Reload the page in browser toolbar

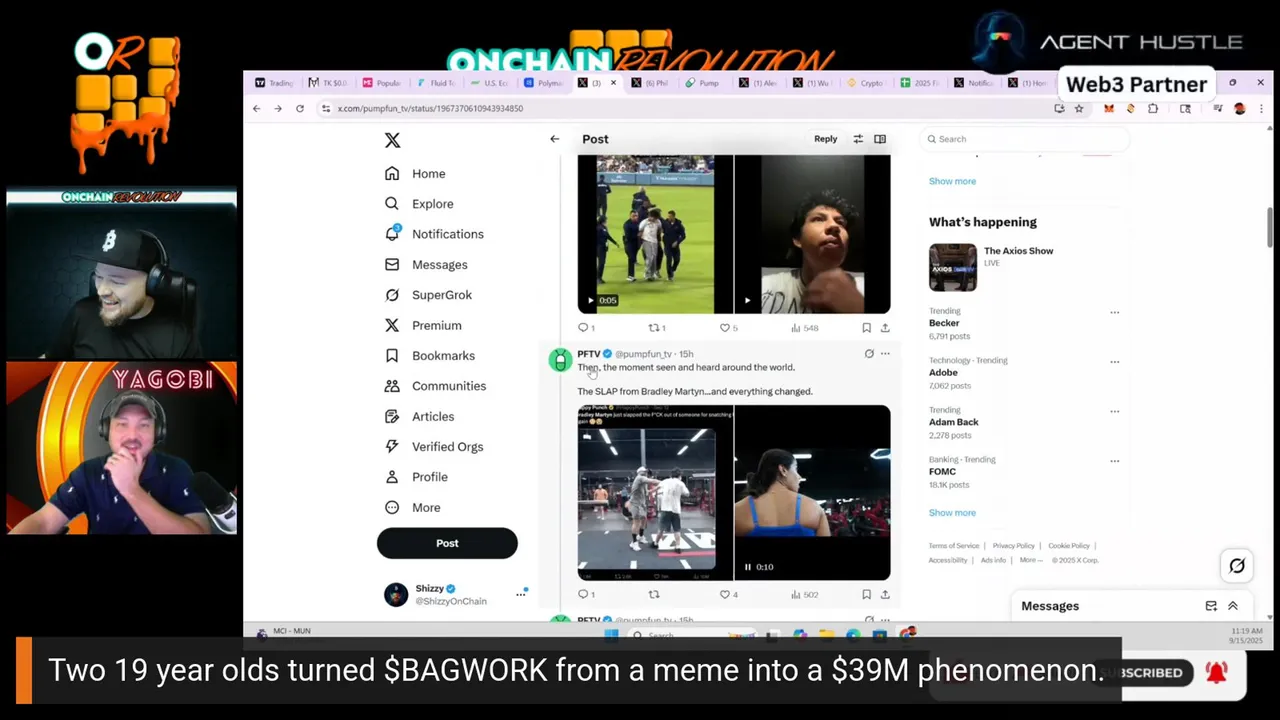[299, 108]
